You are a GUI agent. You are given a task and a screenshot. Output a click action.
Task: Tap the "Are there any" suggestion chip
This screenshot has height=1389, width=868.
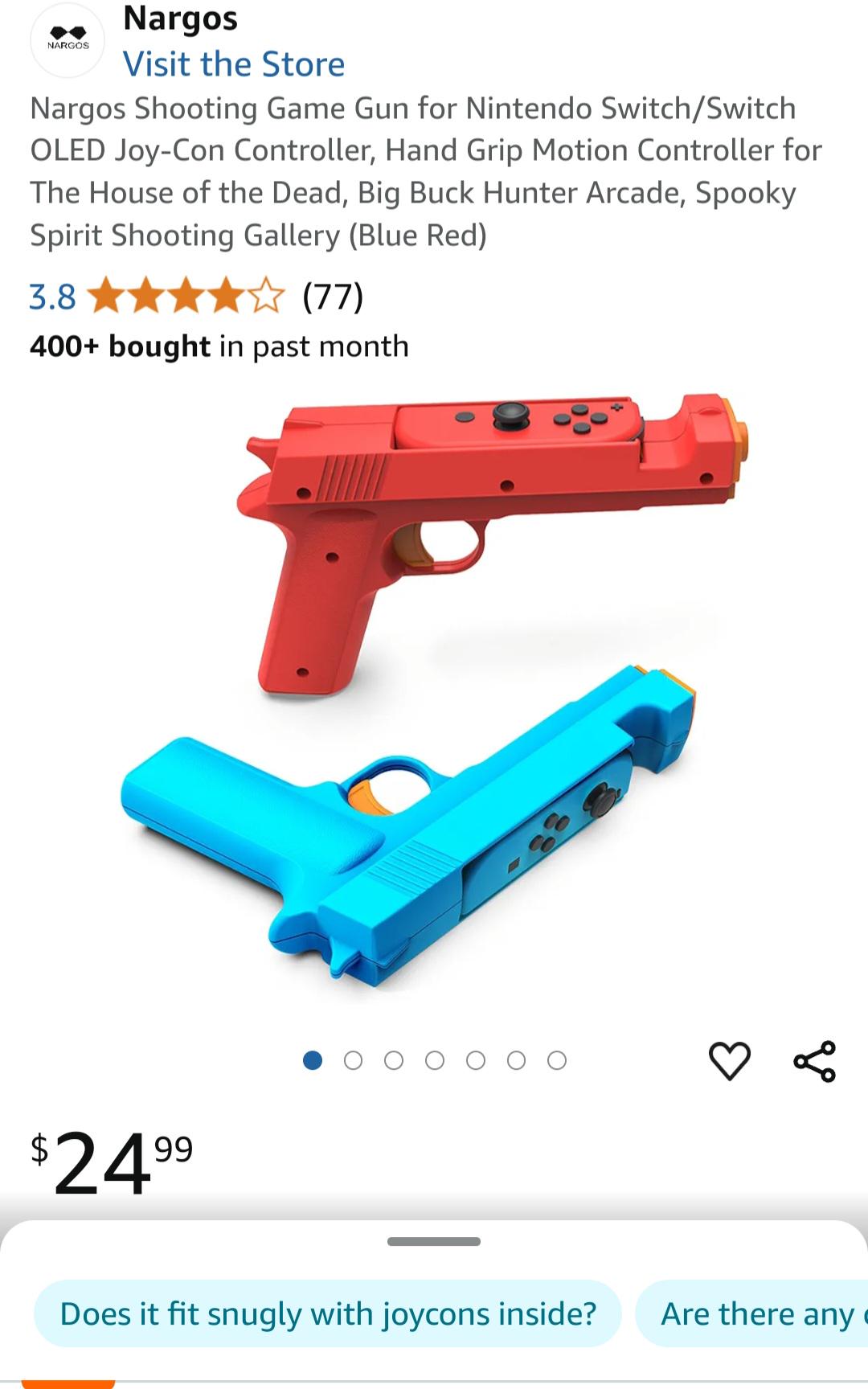pos(752,1313)
